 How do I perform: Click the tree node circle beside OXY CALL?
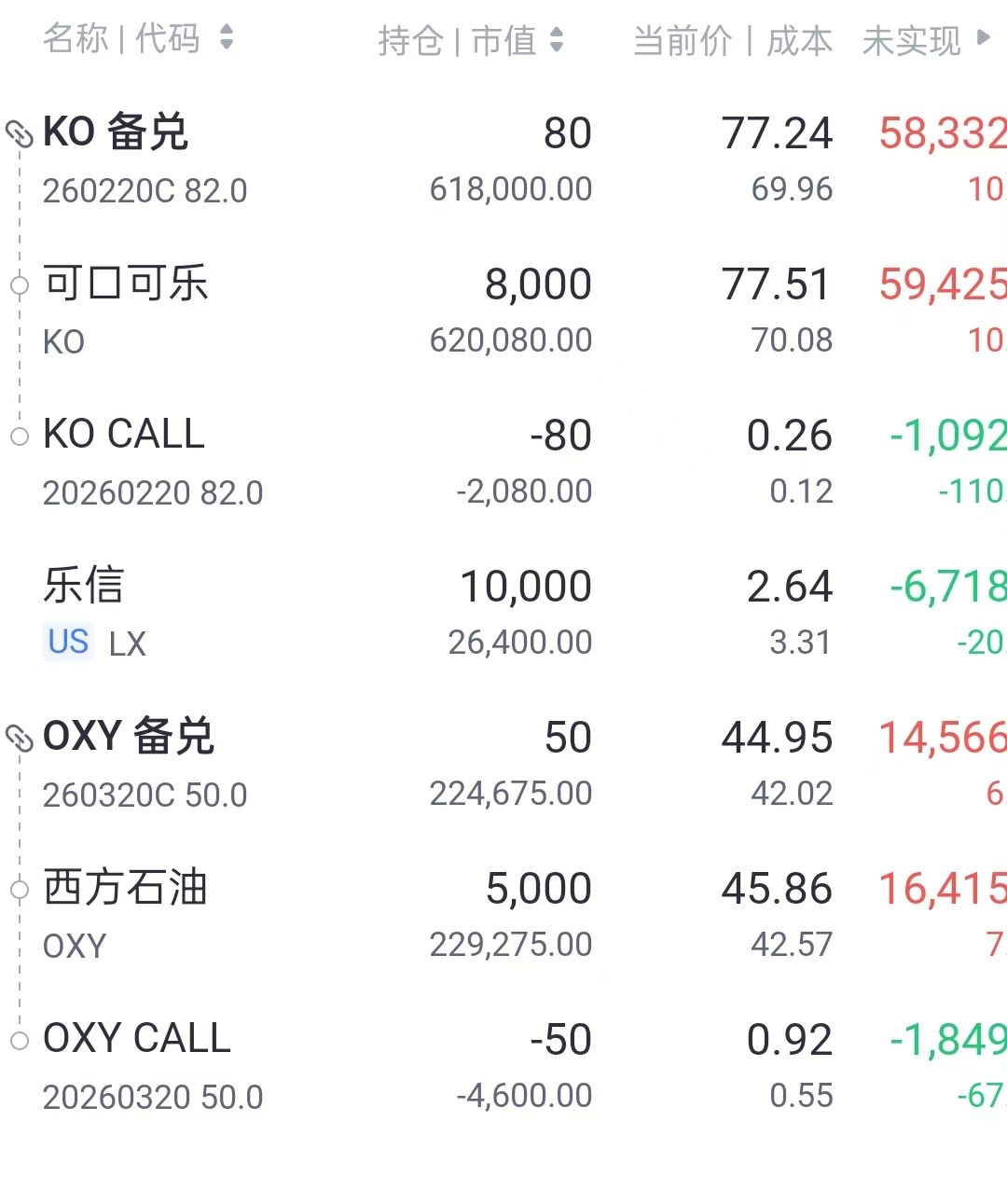(x=20, y=1041)
